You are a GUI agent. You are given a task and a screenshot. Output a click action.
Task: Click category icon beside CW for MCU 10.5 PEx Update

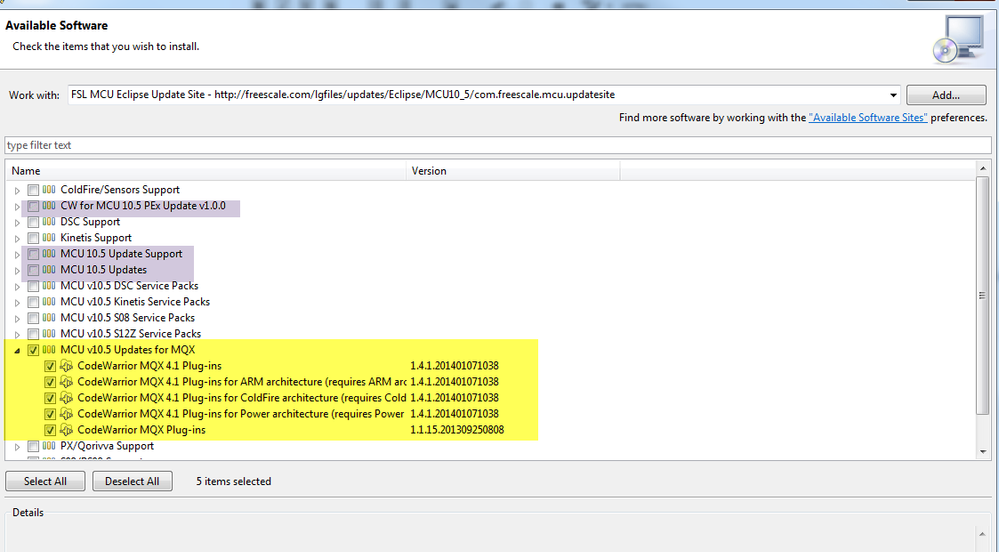tap(49, 205)
